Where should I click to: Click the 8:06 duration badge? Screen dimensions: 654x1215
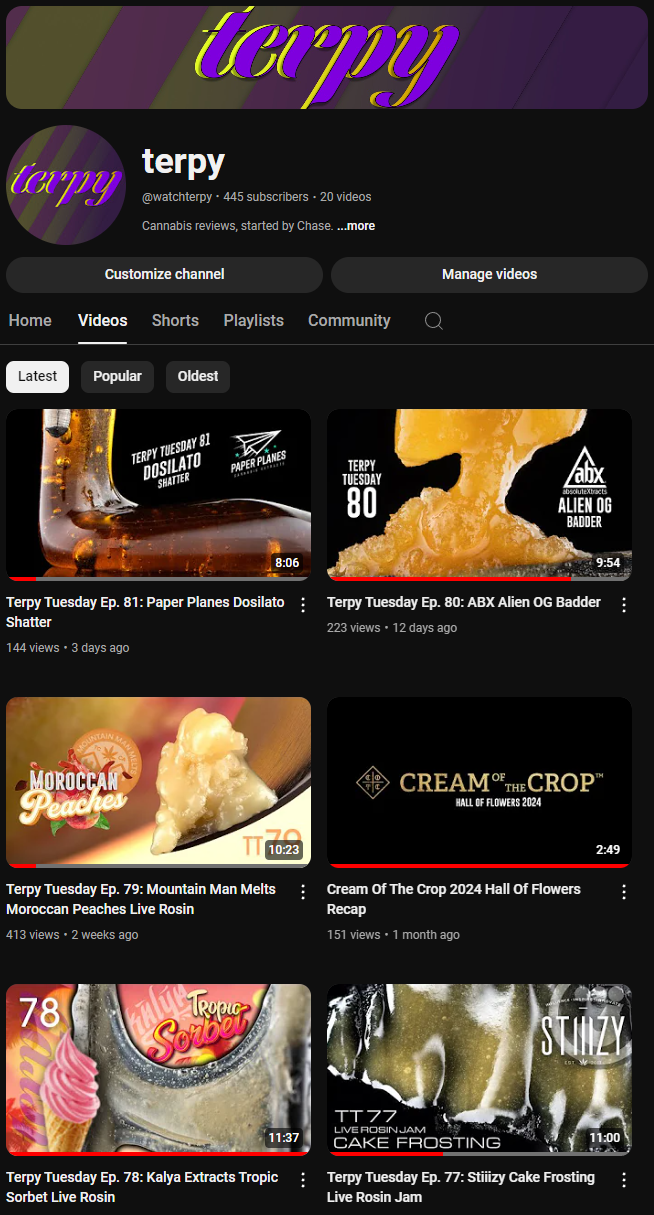[287, 563]
